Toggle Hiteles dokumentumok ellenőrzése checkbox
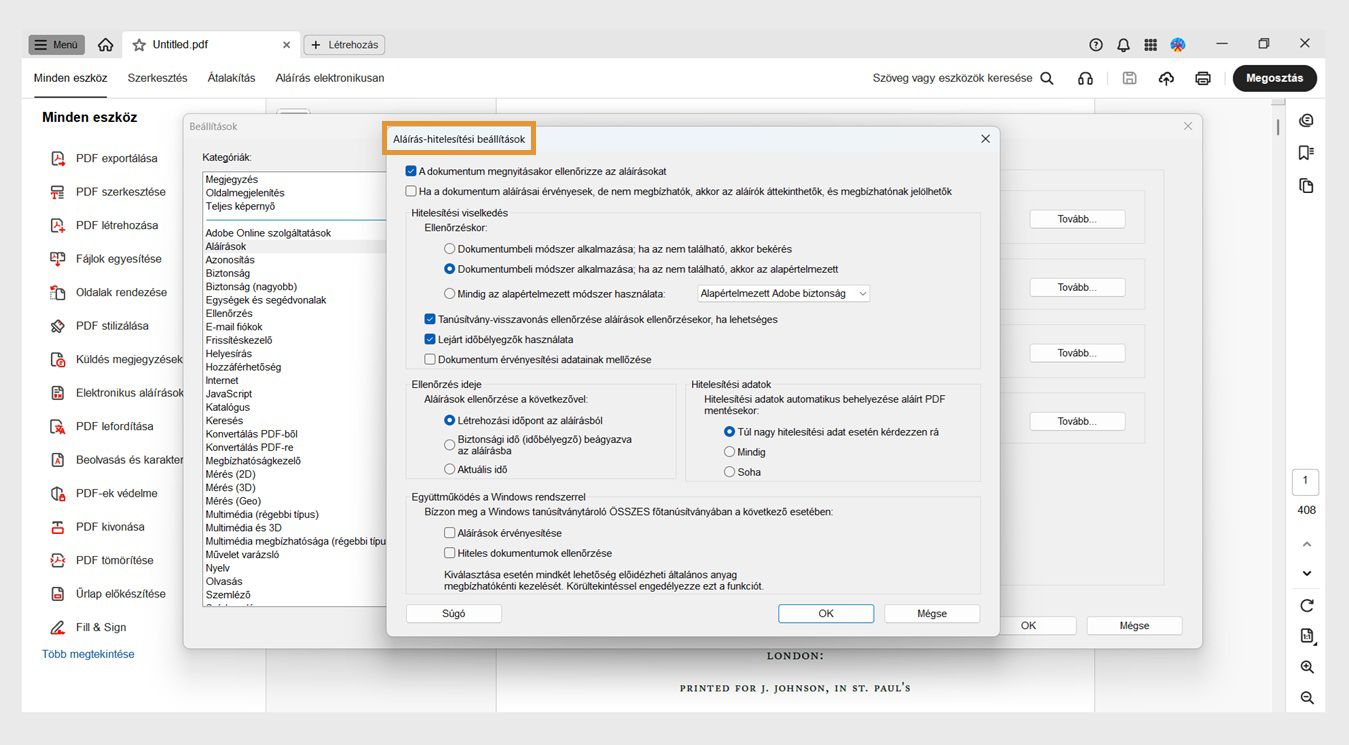Image resolution: width=1349 pixels, height=745 pixels. click(450, 553)
